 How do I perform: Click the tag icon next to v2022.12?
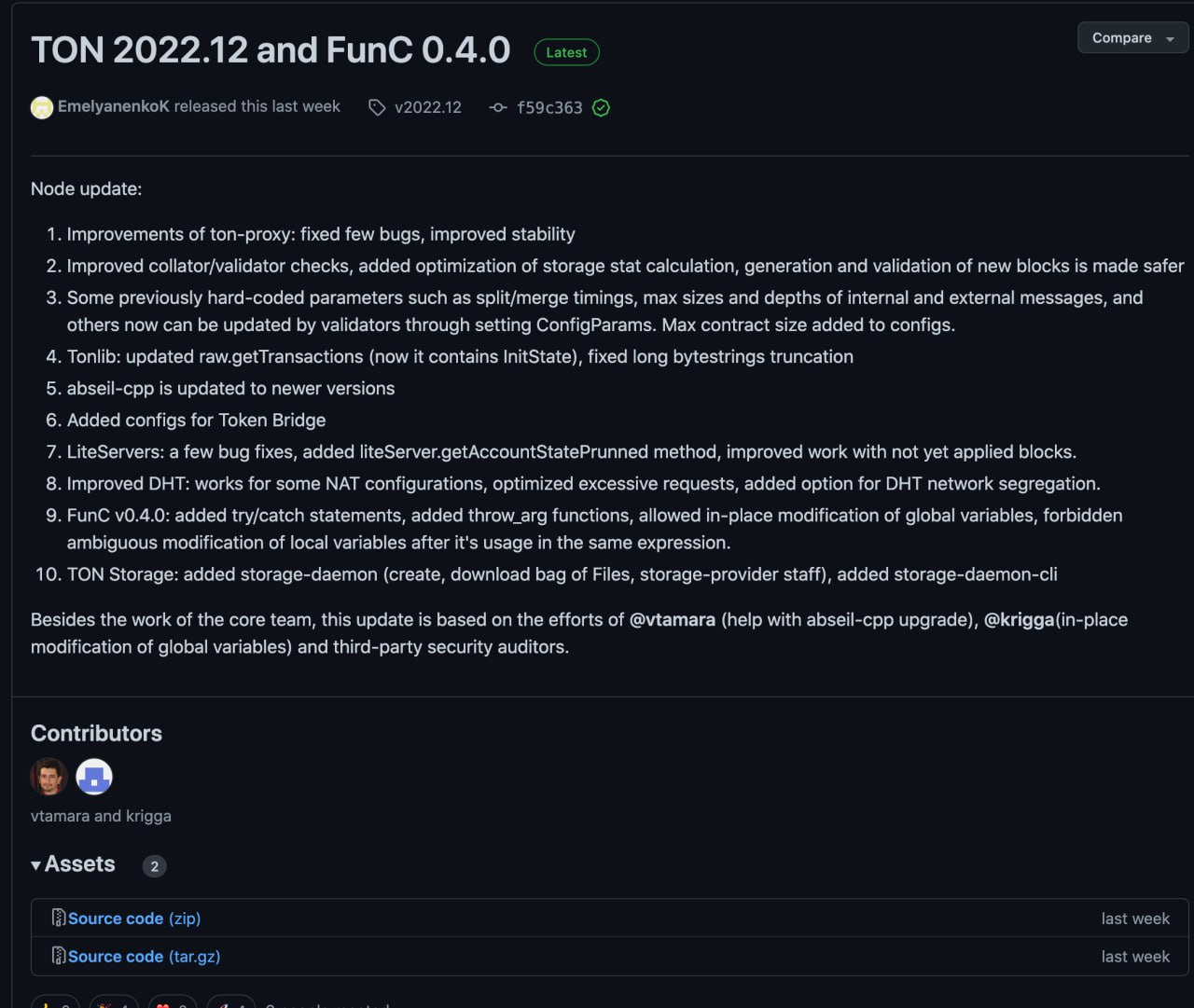click(377, 107)
